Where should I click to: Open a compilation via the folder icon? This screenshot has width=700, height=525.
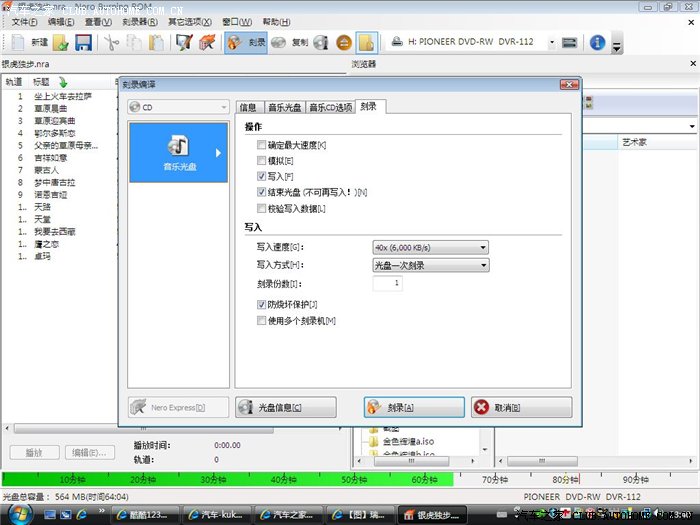click(60, 43)
